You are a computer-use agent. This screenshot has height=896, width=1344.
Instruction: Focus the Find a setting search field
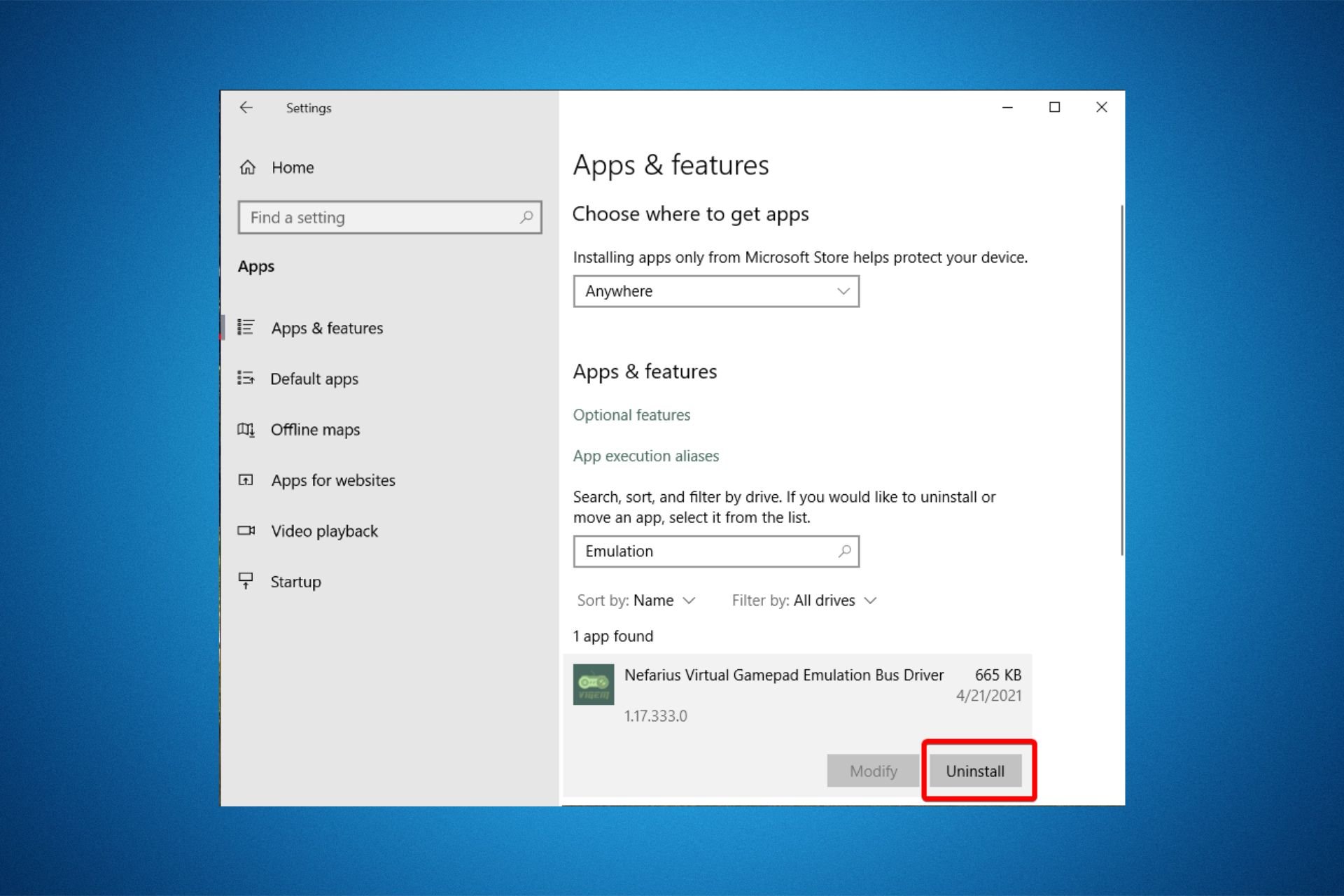[390, 217]
